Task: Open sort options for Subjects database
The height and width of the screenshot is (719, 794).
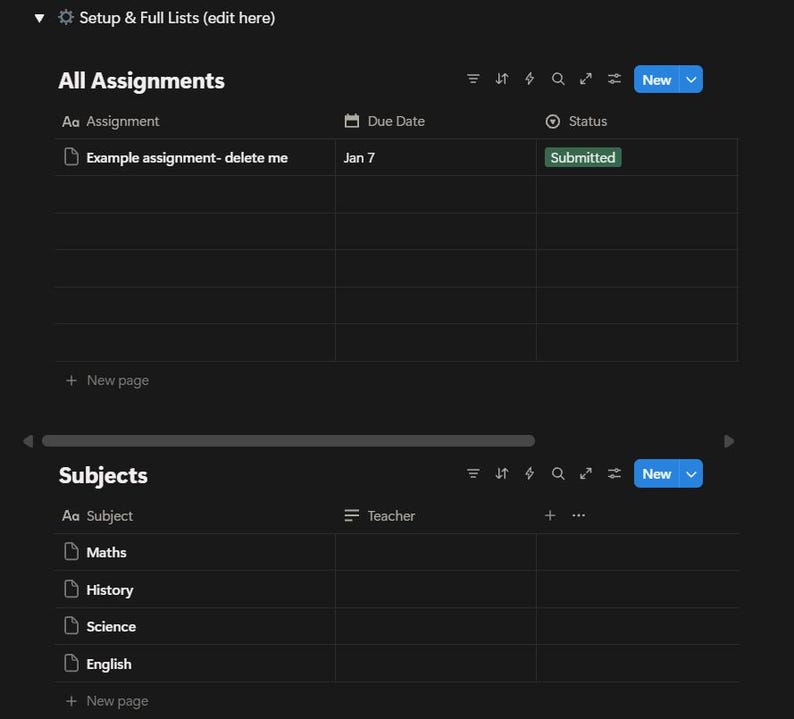Action: click(501, 473)
